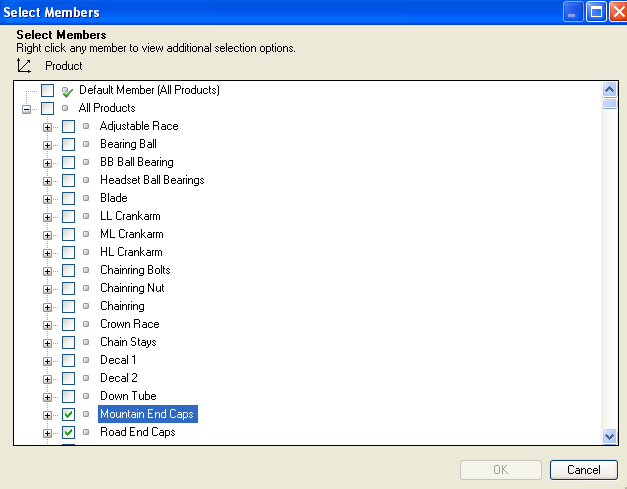
Task: Check the Default Member (All Products) checkbox
Action: [48, 90]
